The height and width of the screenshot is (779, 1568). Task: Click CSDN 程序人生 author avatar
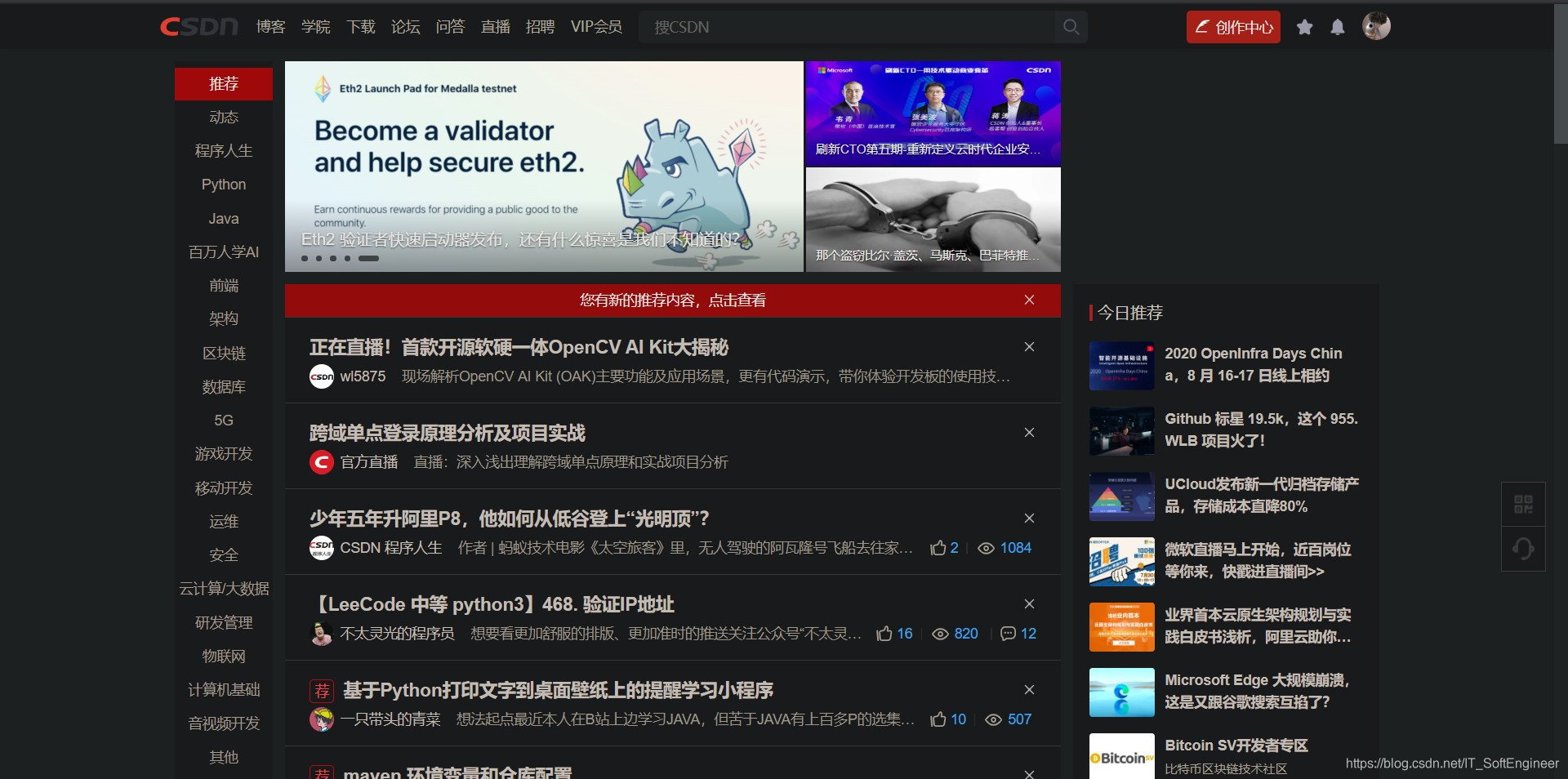[322, 548]
